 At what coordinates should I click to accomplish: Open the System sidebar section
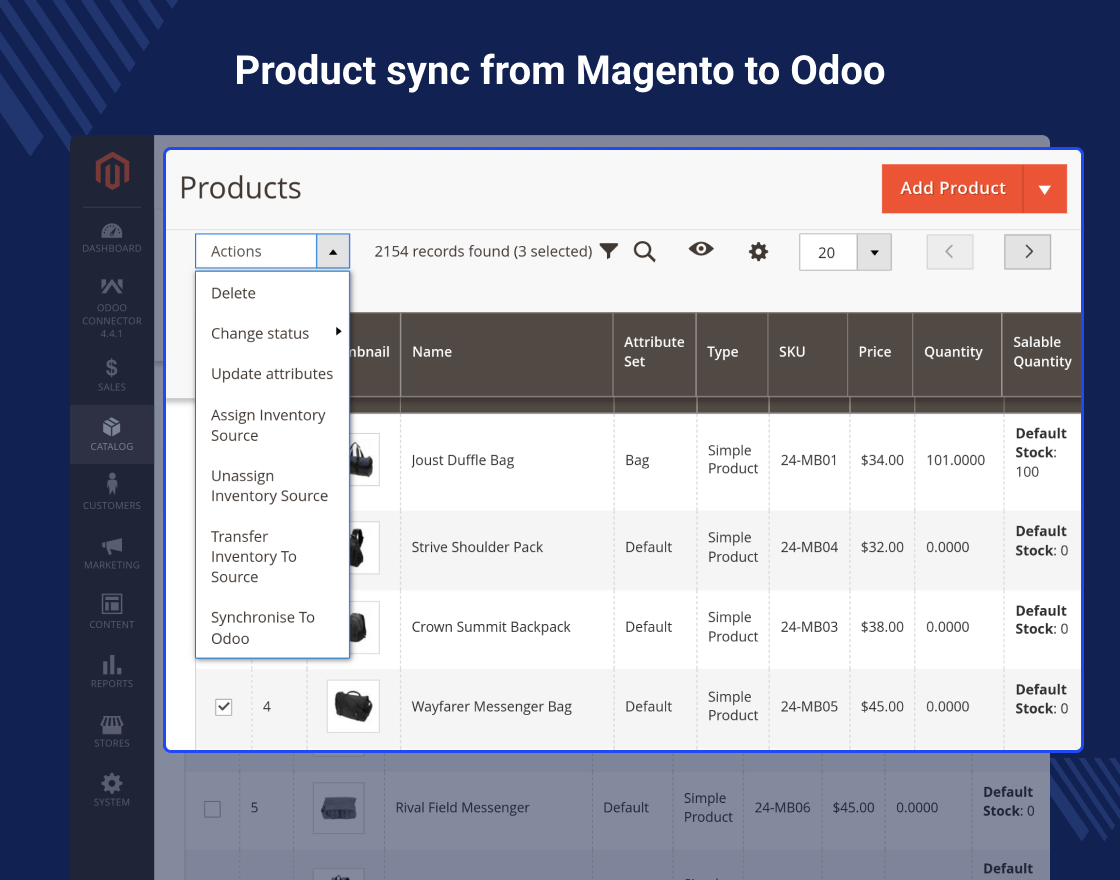tap(112, 790)
